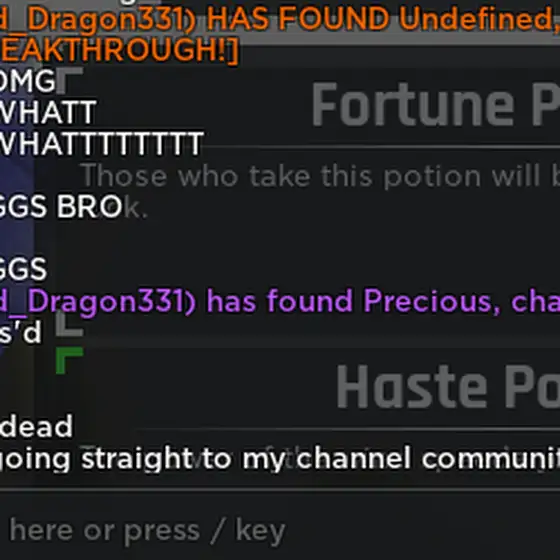Click the orange BREAKTHROUGH! text line

[119, 49]
